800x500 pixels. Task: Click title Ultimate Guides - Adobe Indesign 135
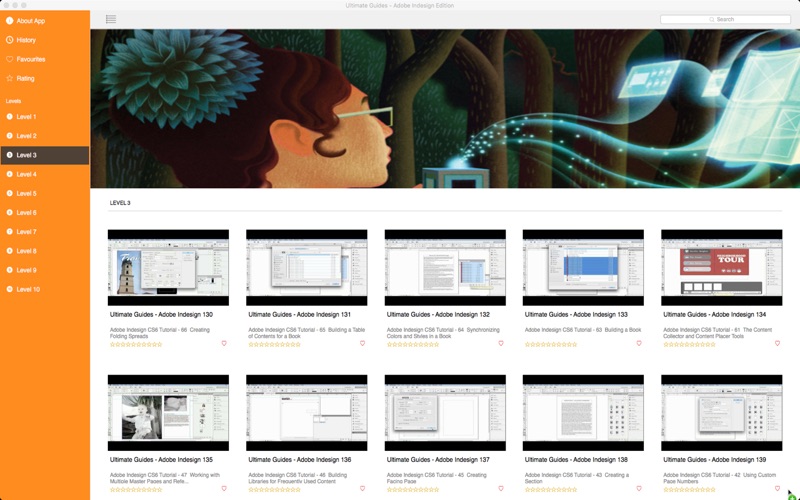tap(161, 460)
